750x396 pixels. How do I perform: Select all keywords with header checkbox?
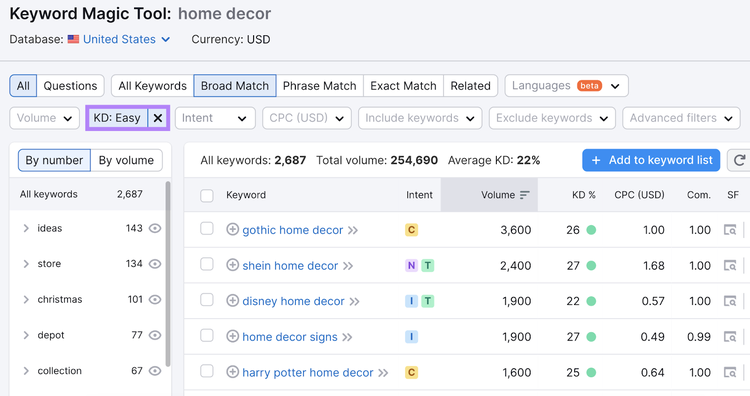click(x=207, y=195)
